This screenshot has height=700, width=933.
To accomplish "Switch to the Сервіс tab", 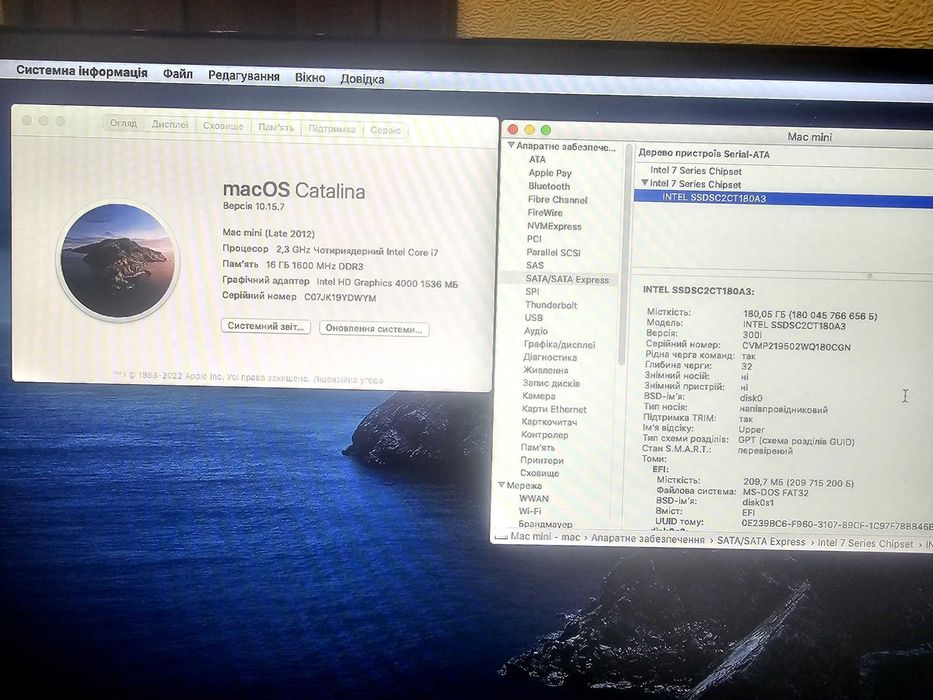I will coord(386,130).
